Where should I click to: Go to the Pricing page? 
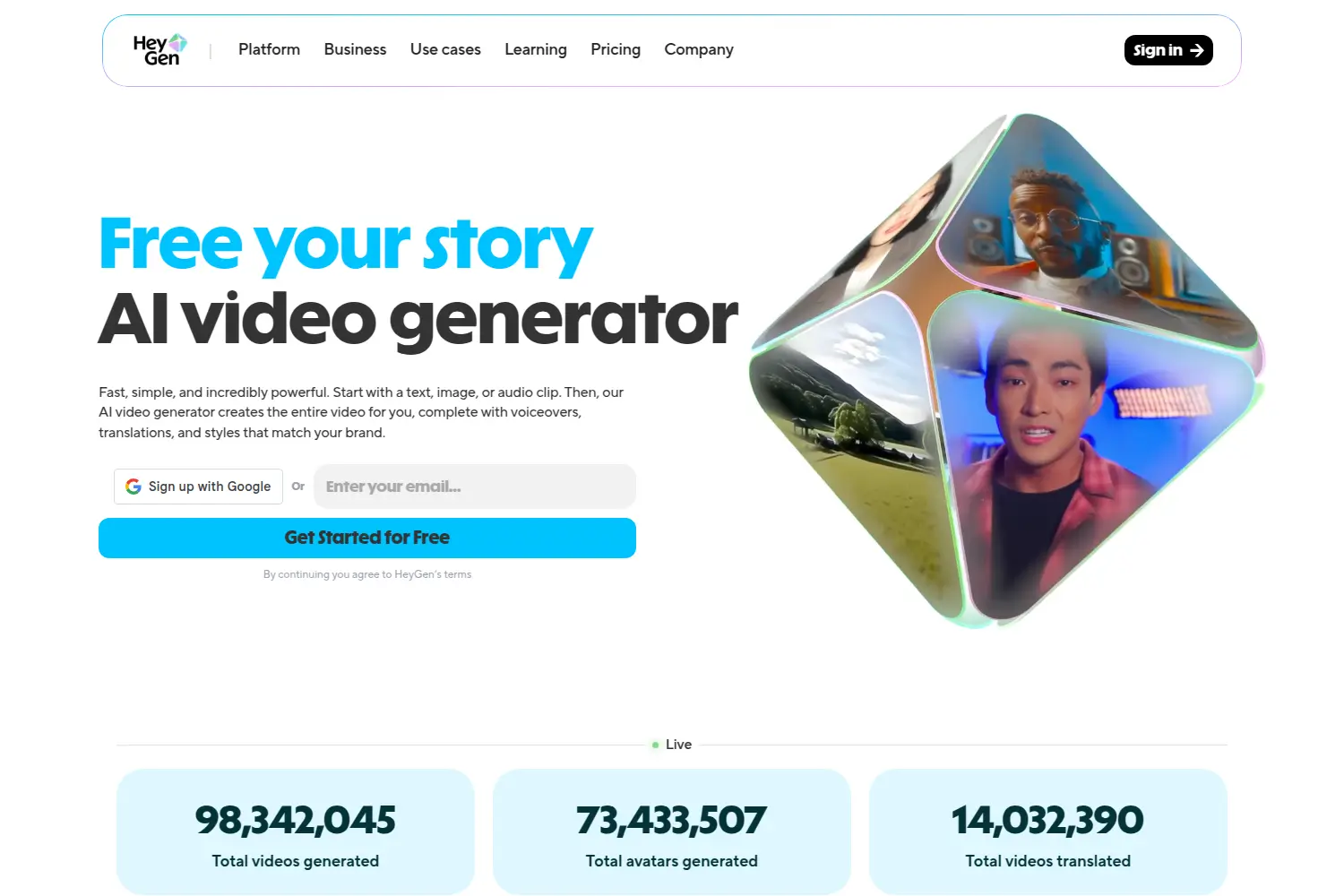[616, 49]
